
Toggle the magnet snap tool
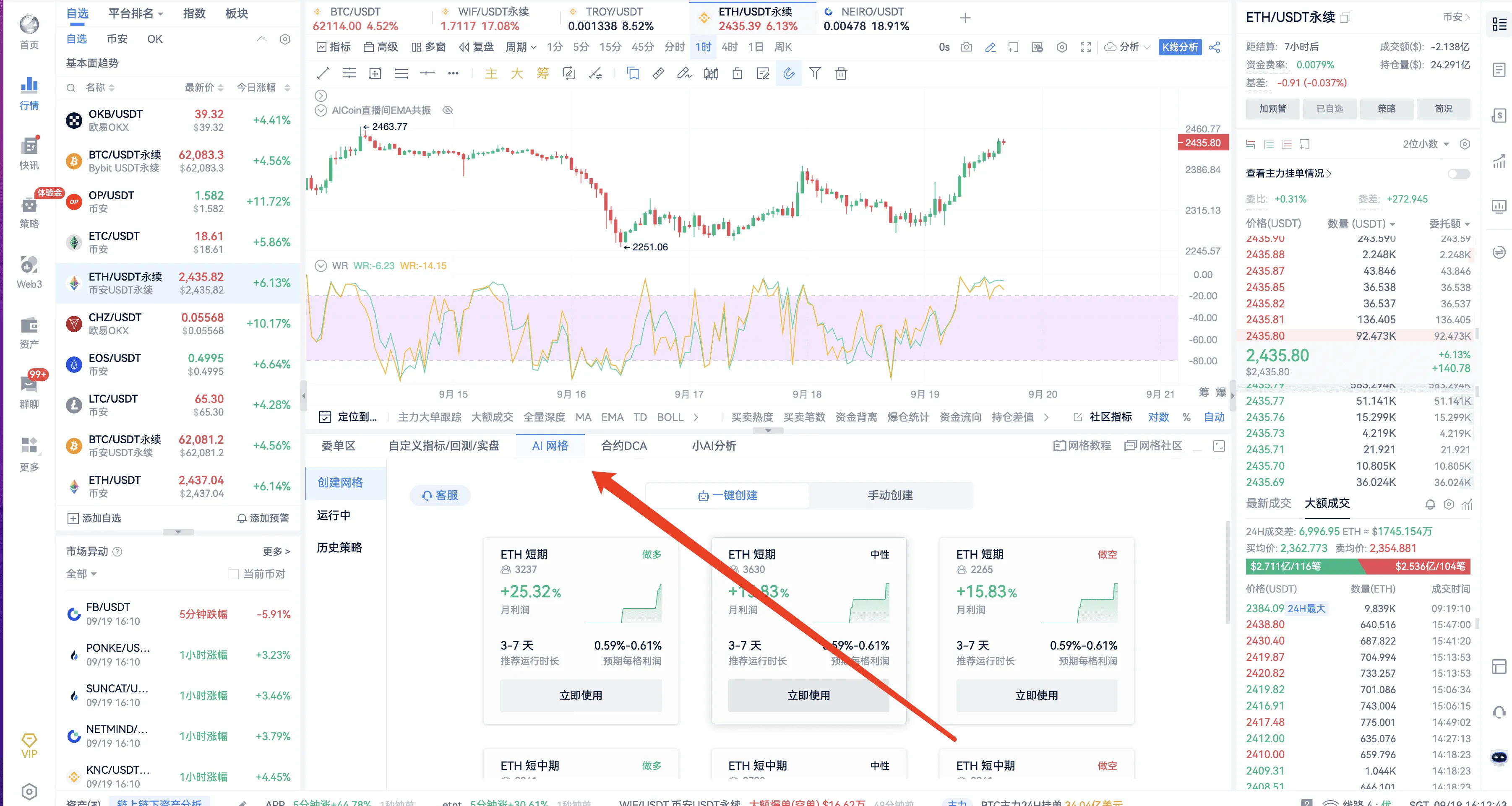[789, 73]
